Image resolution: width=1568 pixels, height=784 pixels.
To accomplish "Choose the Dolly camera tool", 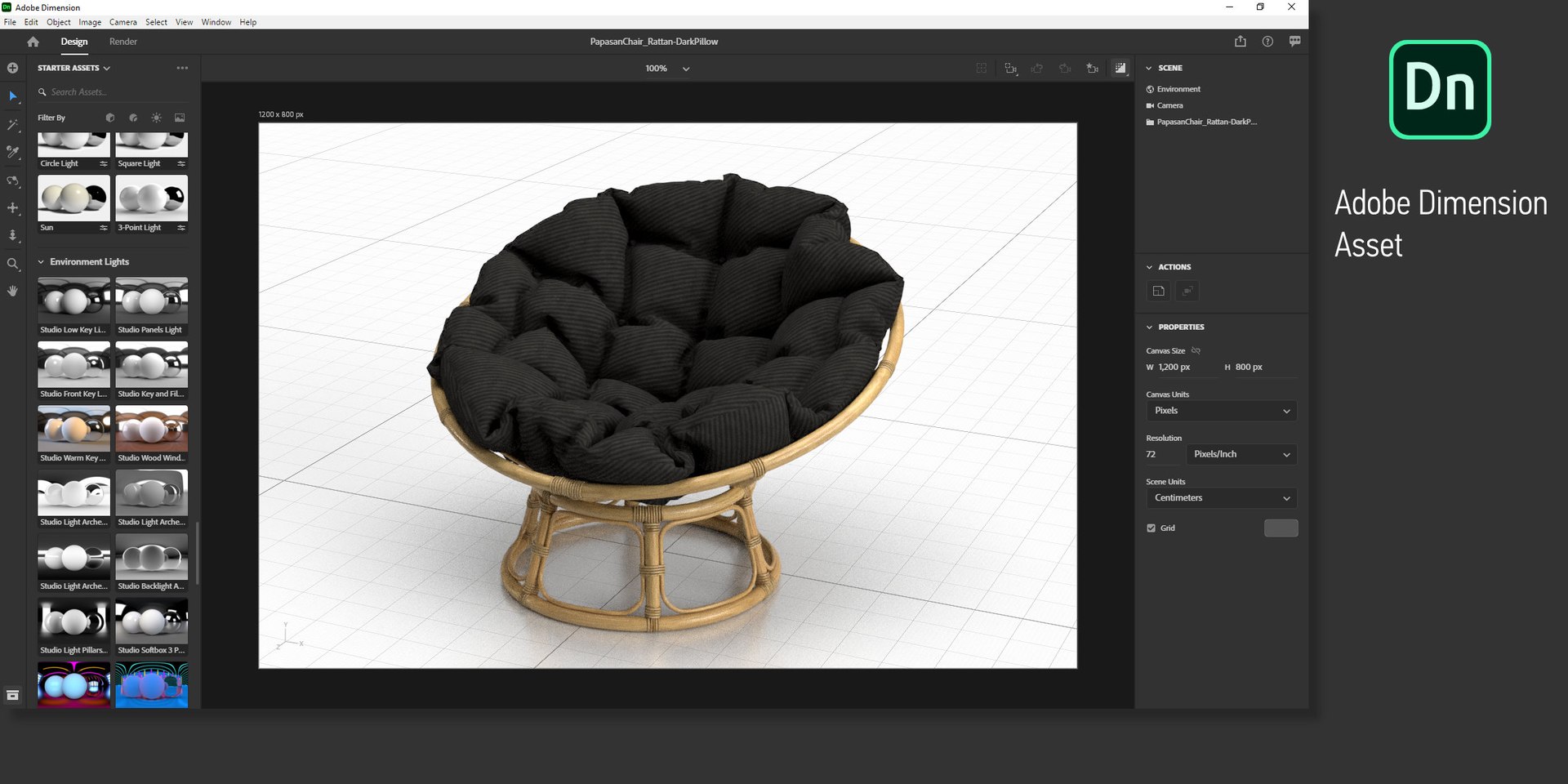I will tap(12, 235).
